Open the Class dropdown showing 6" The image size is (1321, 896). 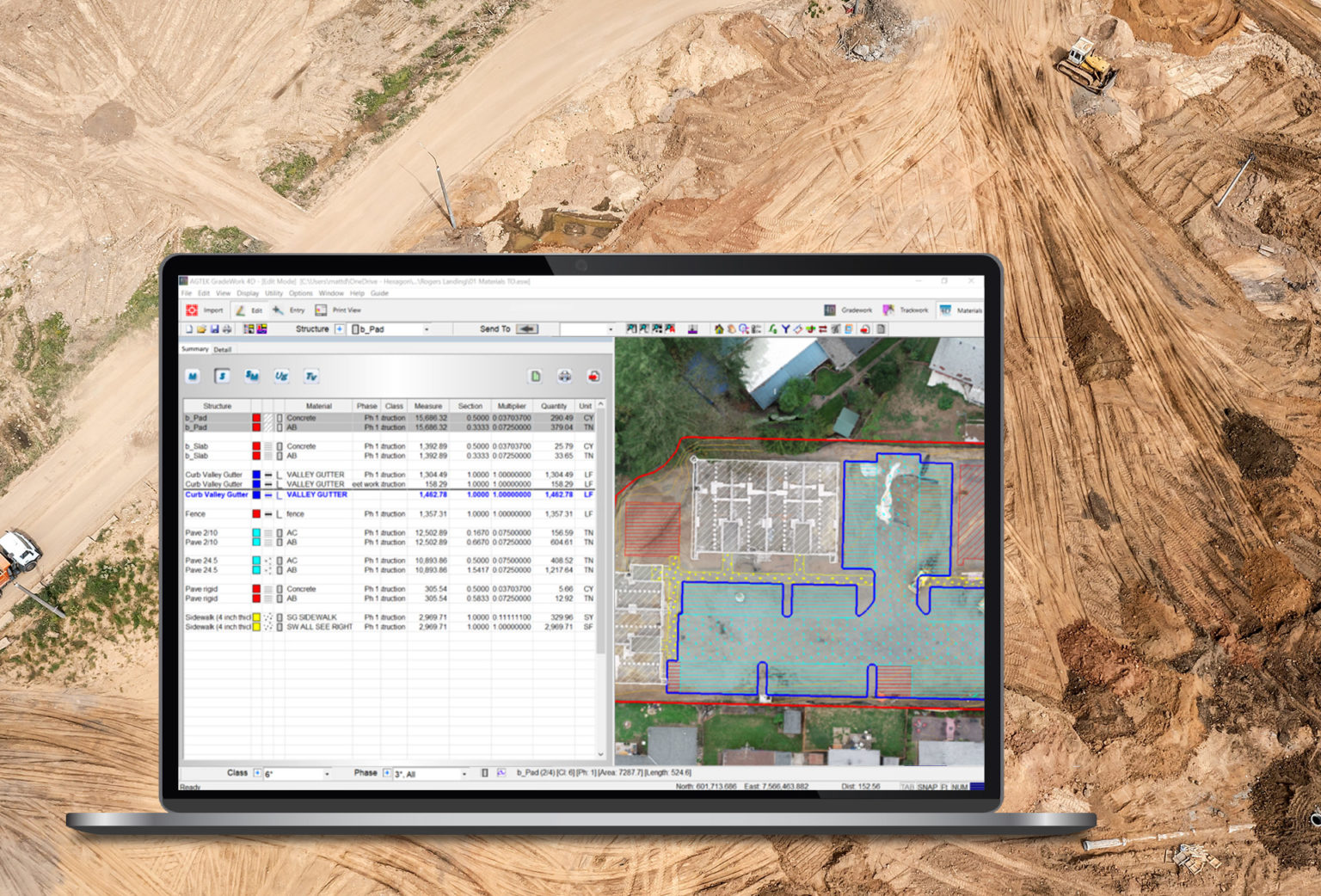click(x=326, y=774)
